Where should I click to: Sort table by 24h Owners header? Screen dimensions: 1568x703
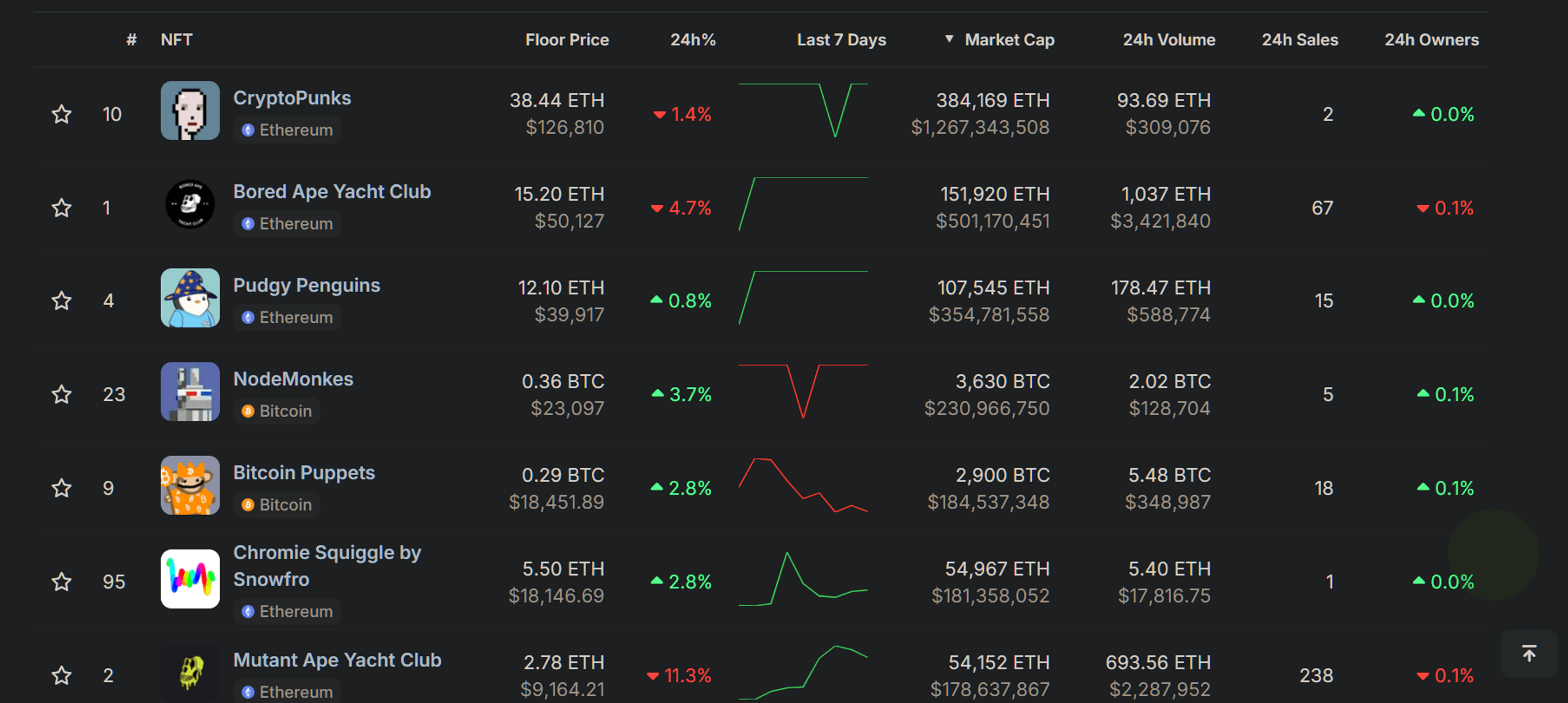coord(1431,40)
